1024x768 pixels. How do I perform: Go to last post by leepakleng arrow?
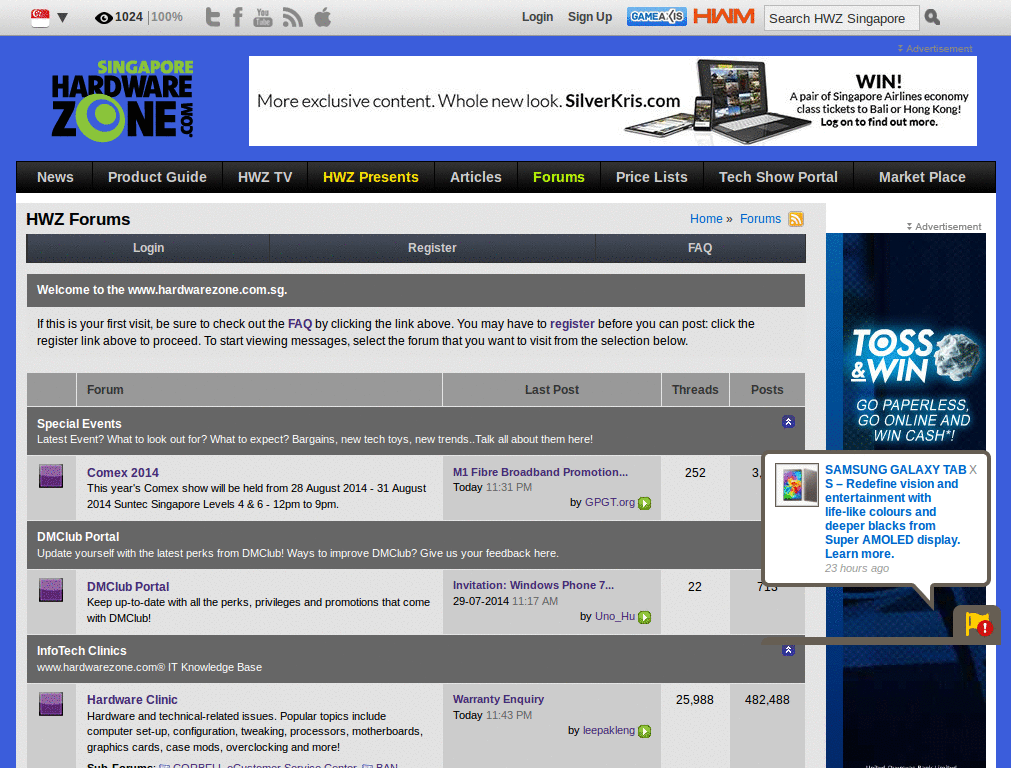[645, 731]
